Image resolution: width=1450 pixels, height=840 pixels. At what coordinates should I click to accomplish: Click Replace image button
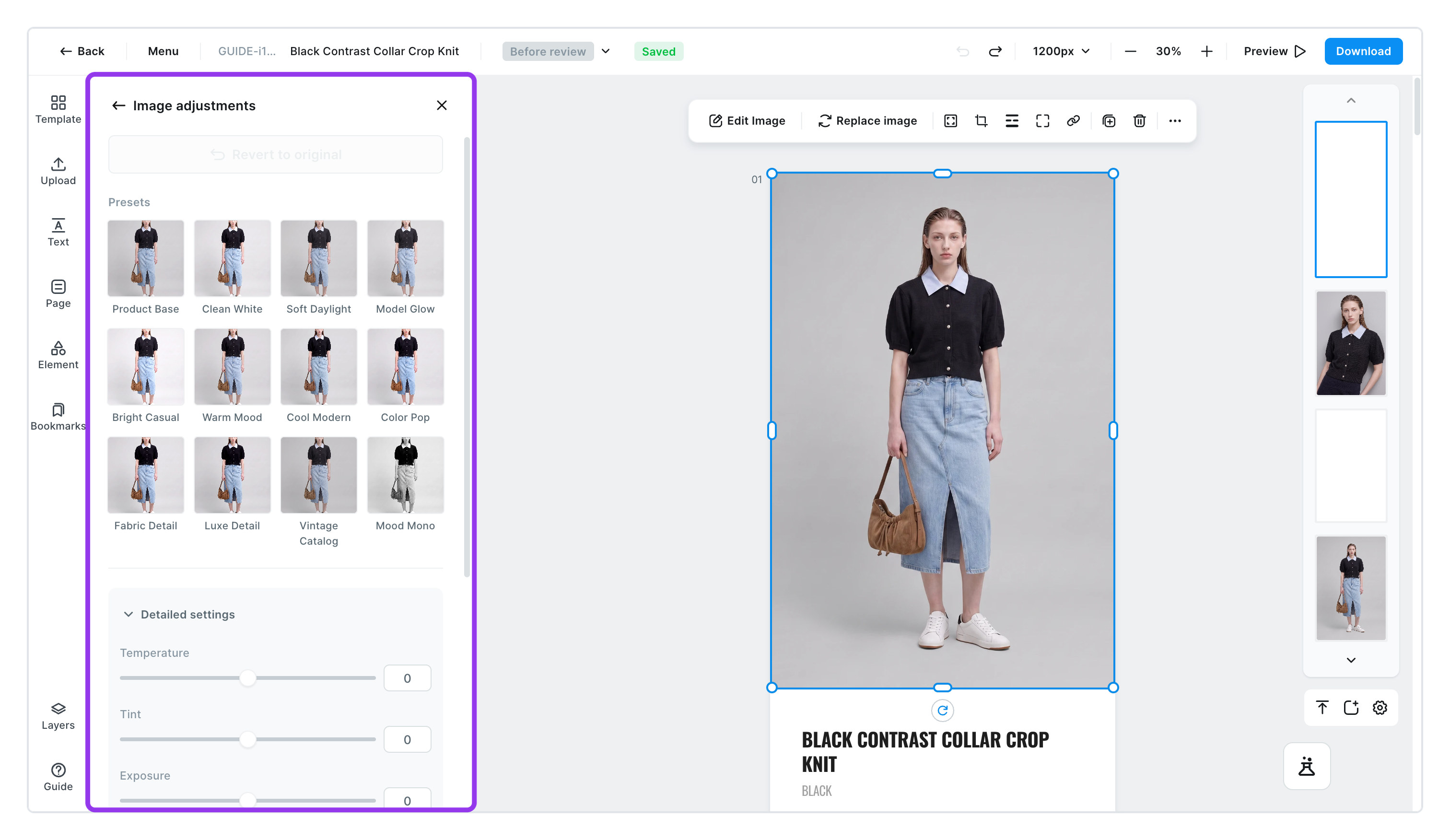point(867,121)
